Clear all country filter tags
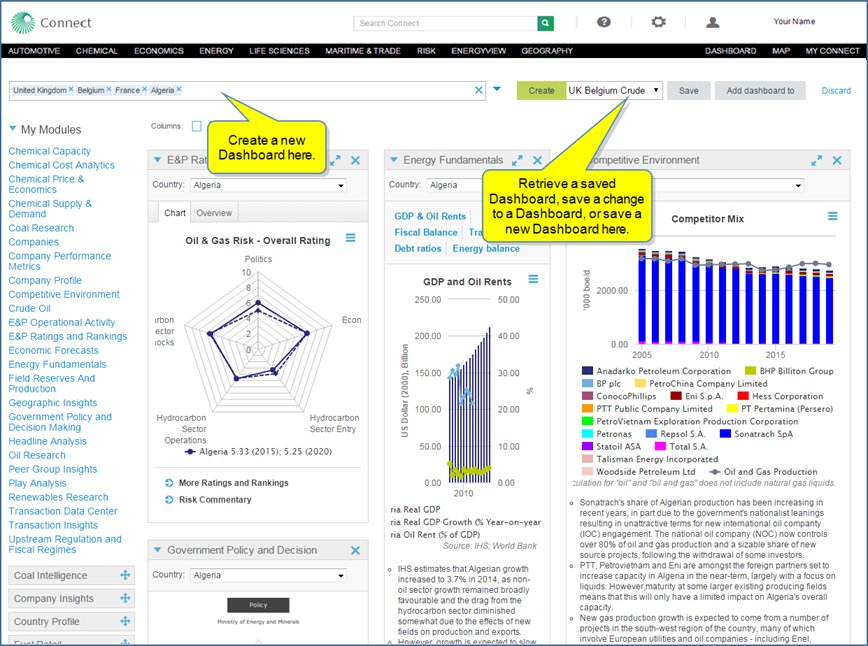 click(479, 90)
